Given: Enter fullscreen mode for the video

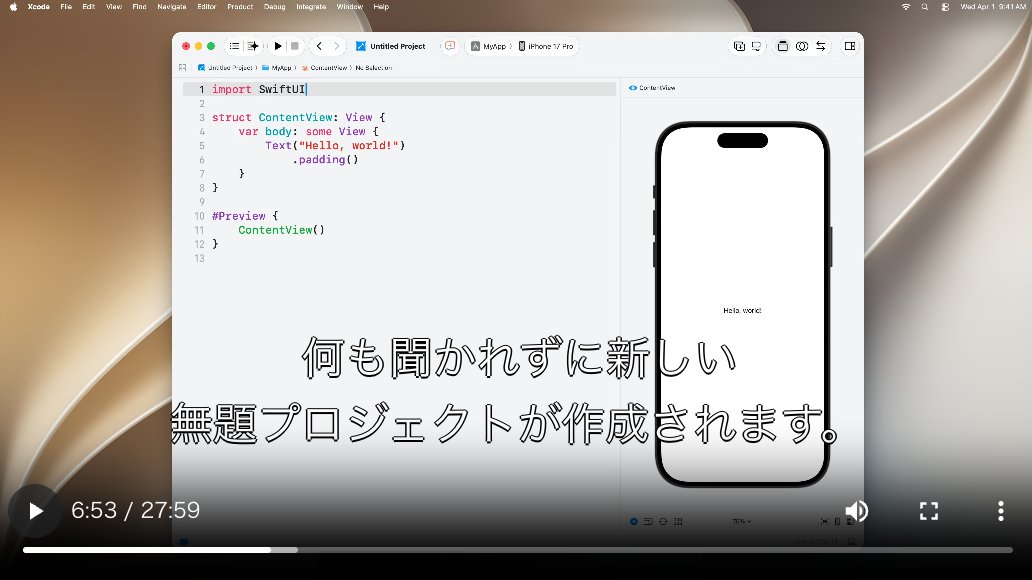Looking at the screenshot, I should (929, 511).
